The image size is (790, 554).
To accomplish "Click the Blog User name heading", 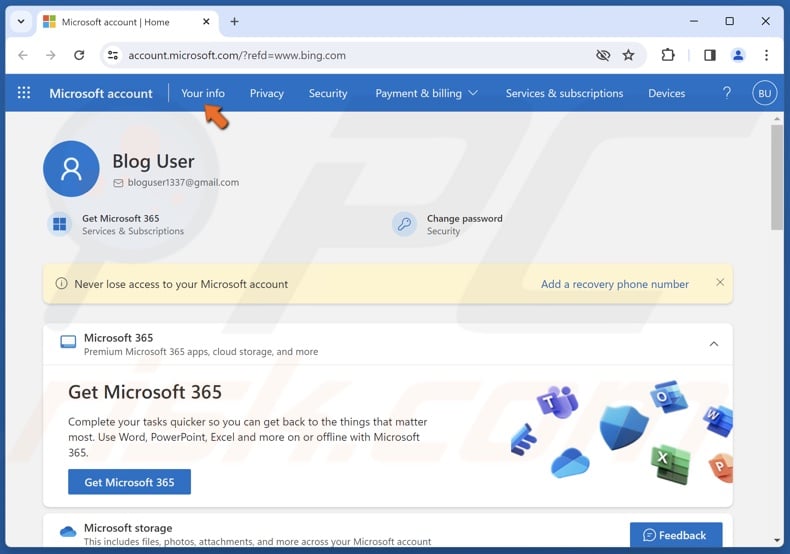I will click(x=153, y=161).
